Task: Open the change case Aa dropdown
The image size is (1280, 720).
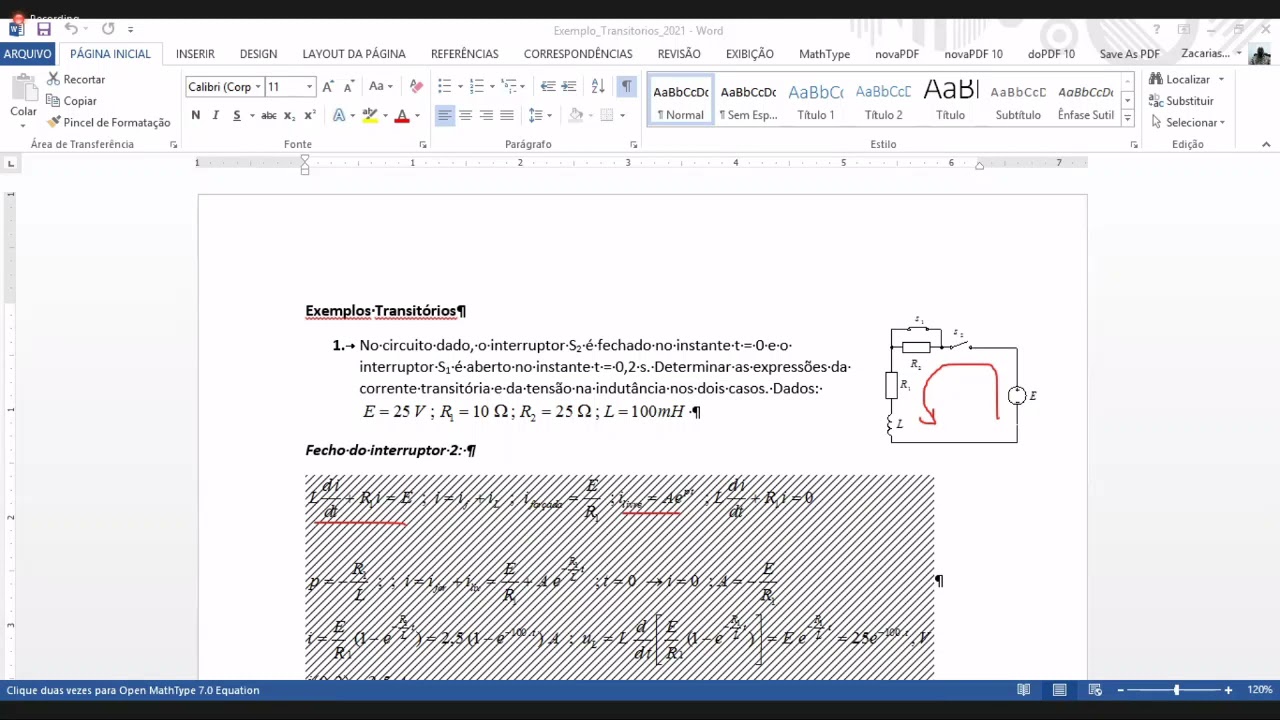Action: 380,87
